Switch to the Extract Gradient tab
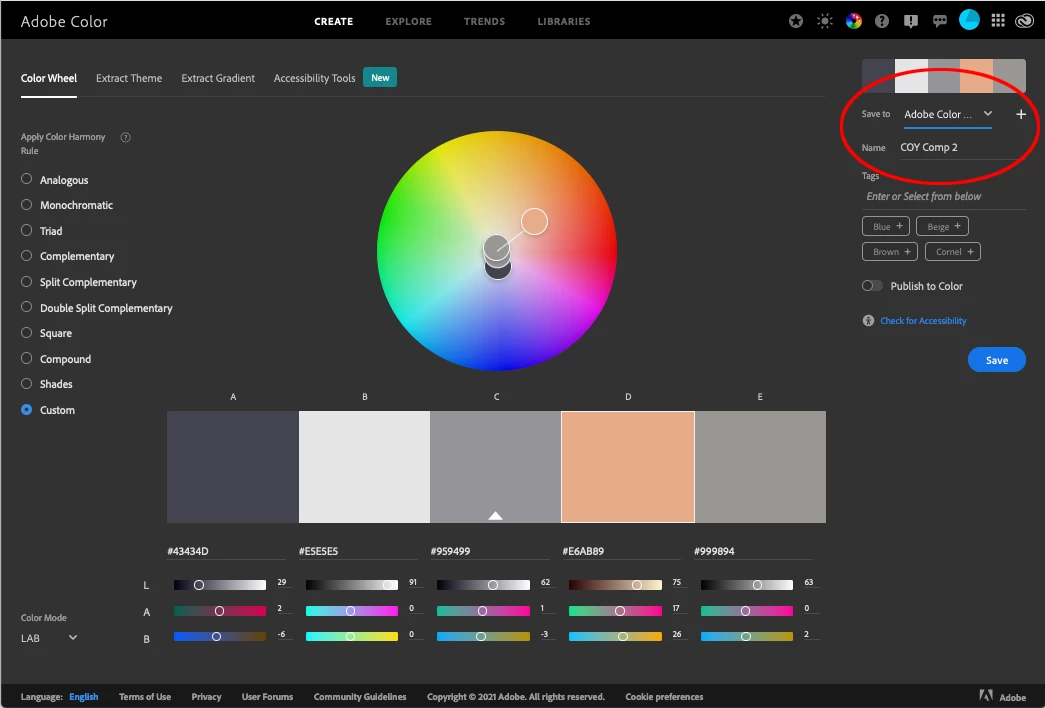Viewport: 1045px width, 708px height. [218, 78]
